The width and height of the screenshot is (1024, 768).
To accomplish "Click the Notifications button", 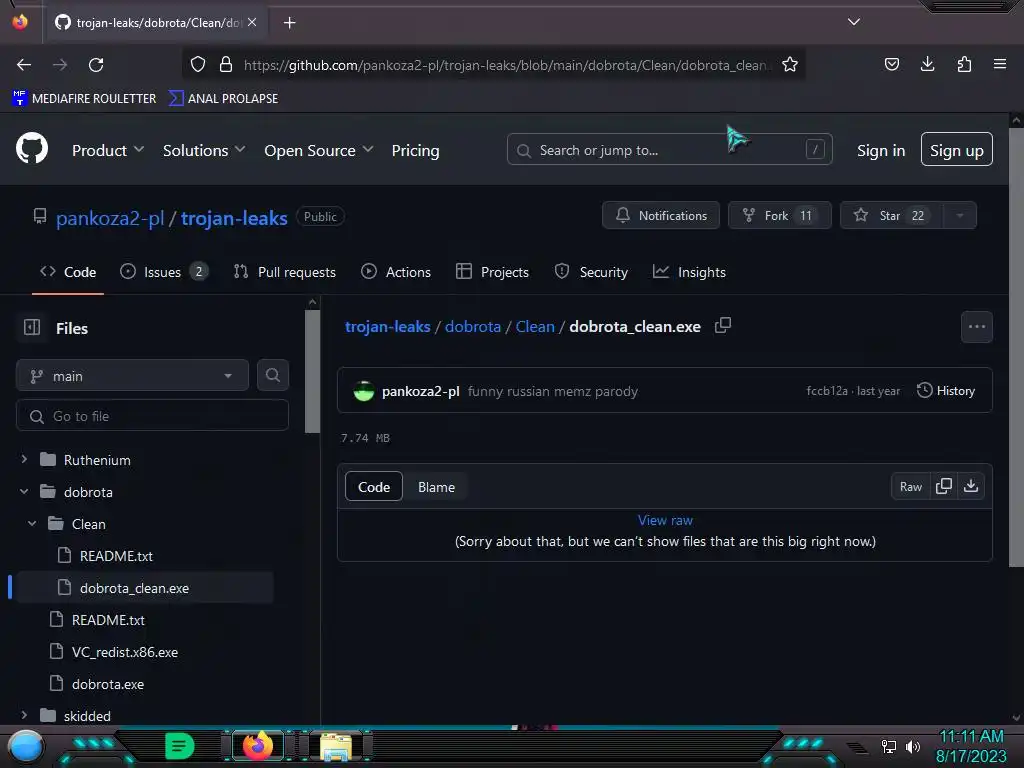I will pos(661,216).
